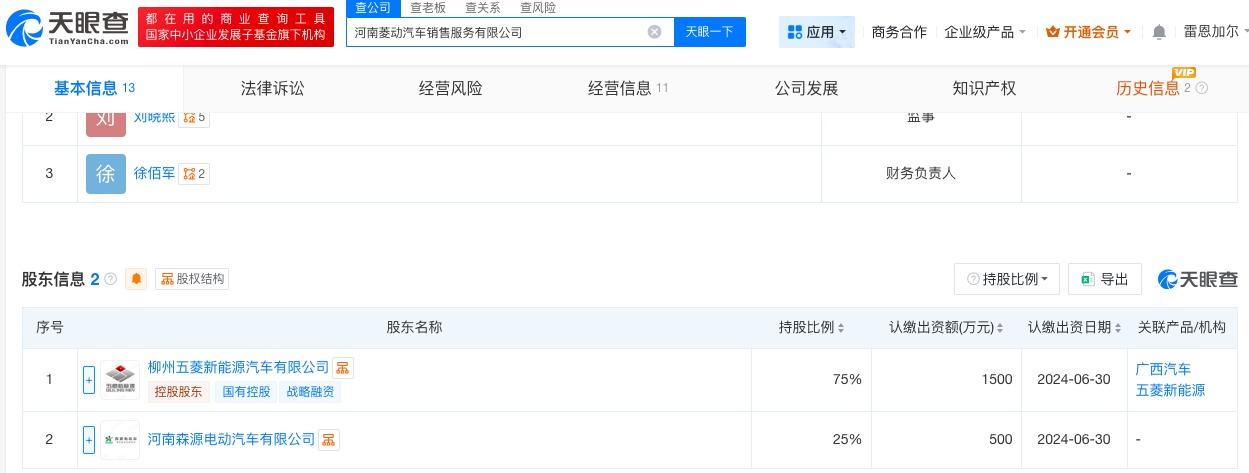Expand the 河南森源电动汽车 shareholder row
1249x473 pixels.
(89, 439)
